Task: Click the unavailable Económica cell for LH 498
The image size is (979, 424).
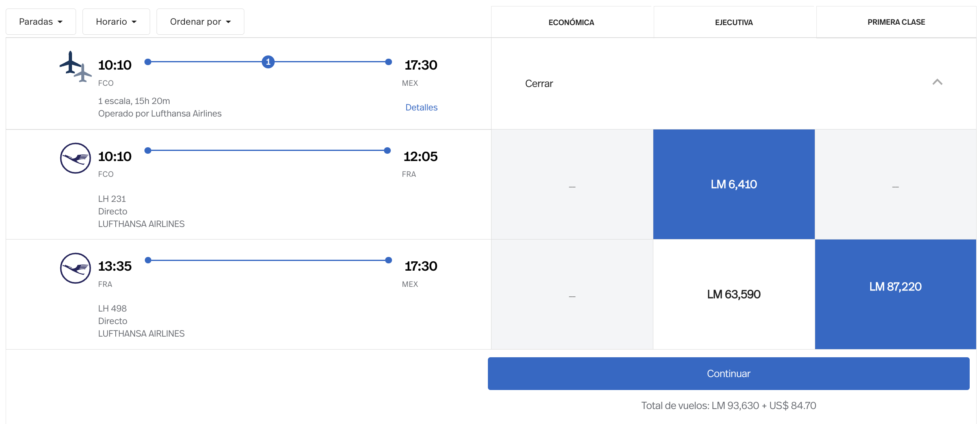Action: point(572,294)
